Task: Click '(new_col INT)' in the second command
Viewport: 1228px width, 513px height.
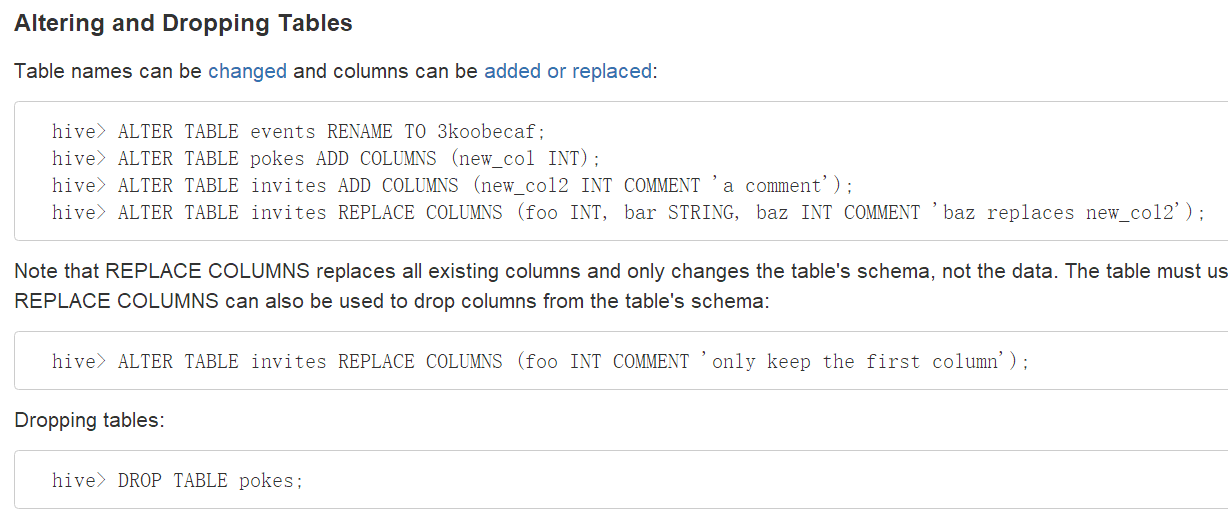Action: coord(524,158)
